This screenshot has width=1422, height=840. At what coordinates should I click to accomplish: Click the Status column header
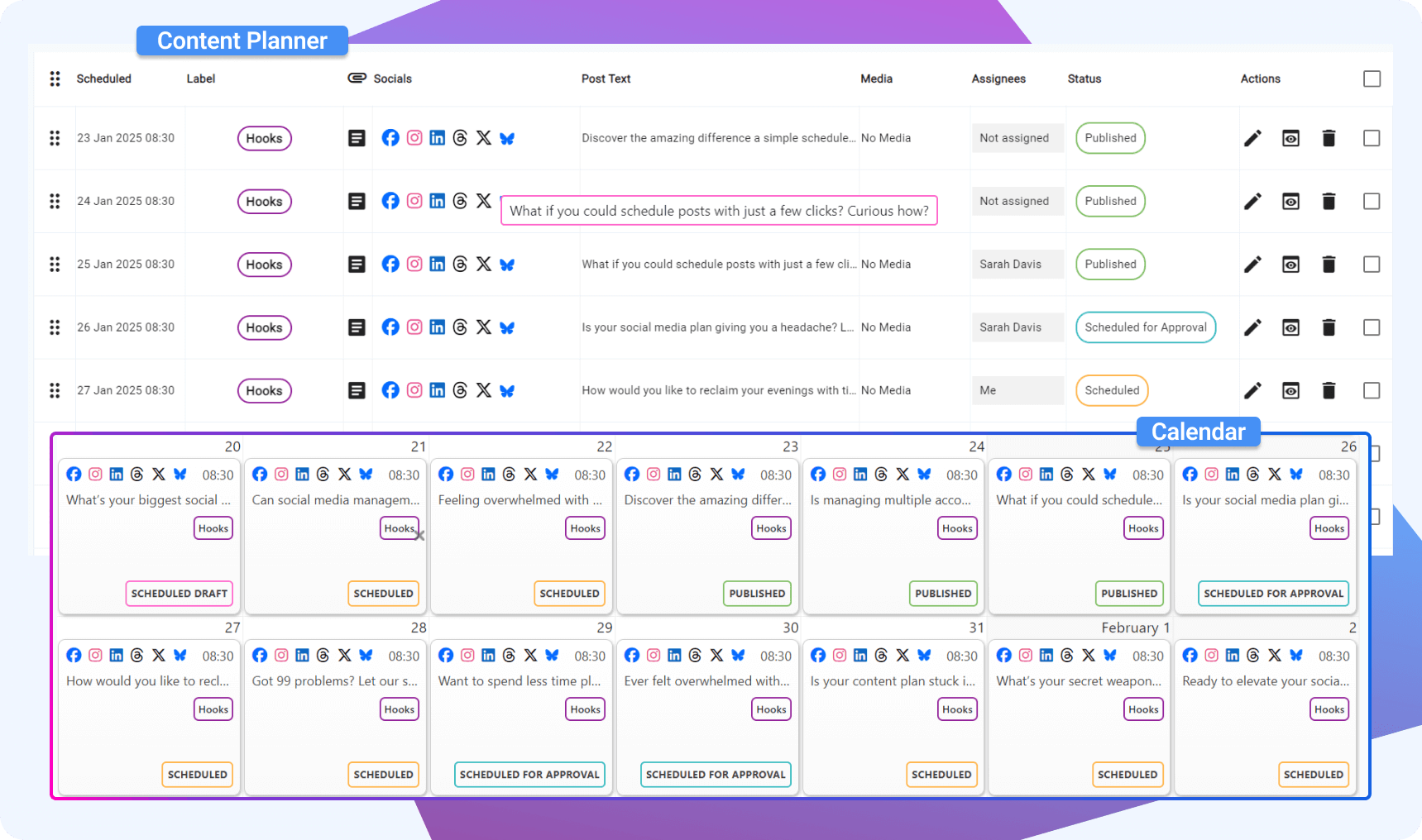tap(1084, 79)
